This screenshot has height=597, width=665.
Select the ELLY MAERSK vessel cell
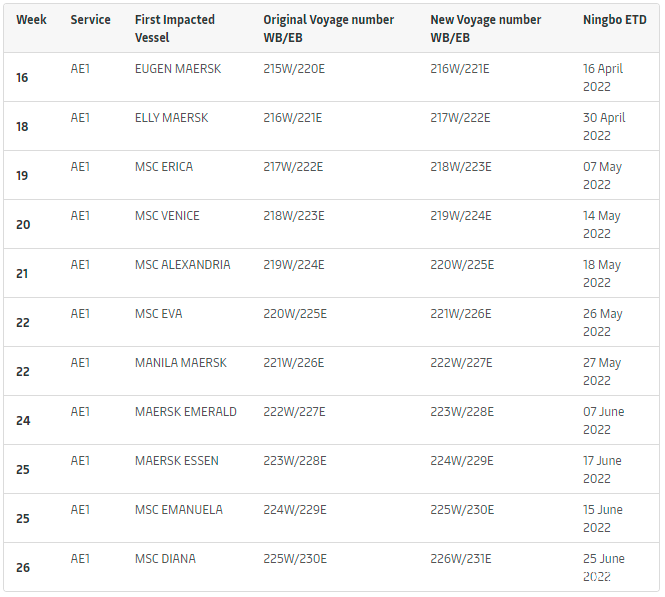[171, 118]
